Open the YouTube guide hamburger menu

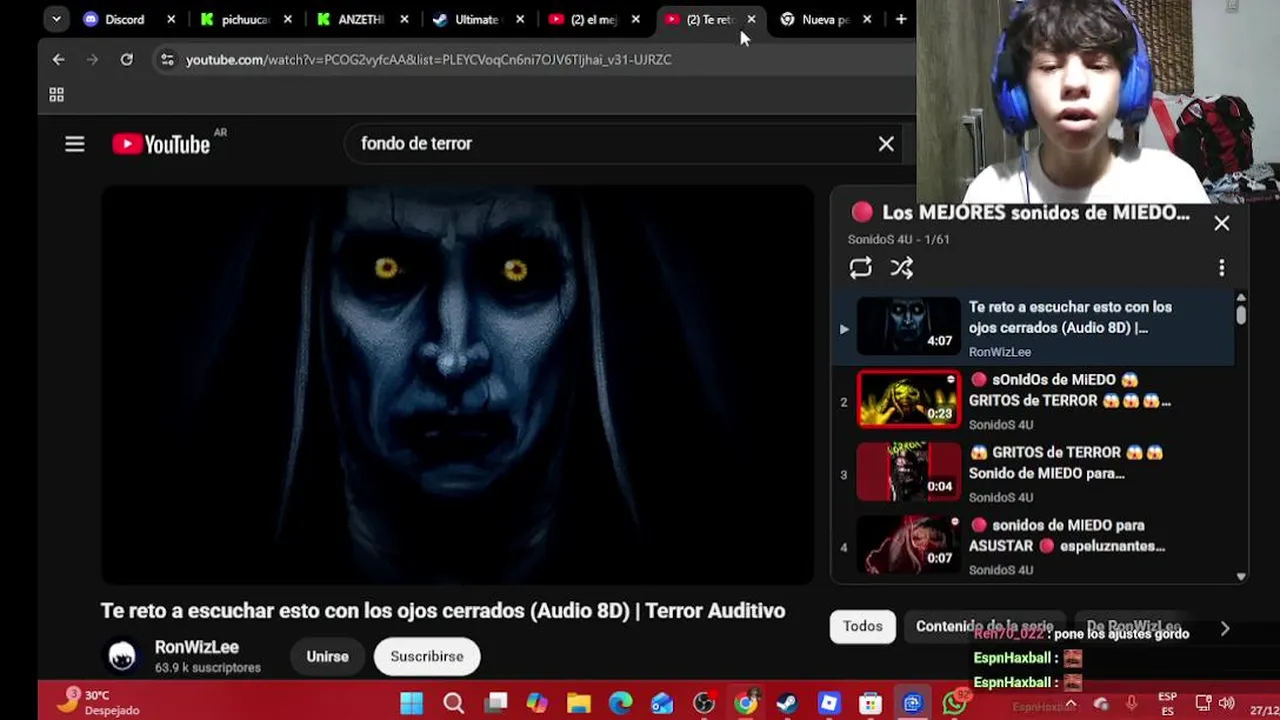(75, 144)
